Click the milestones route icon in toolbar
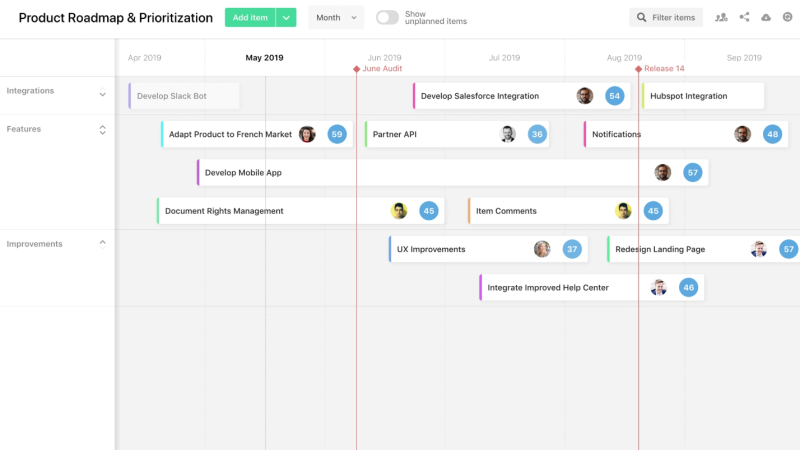Screen dimensions: 800x450 tap(721, 18)
